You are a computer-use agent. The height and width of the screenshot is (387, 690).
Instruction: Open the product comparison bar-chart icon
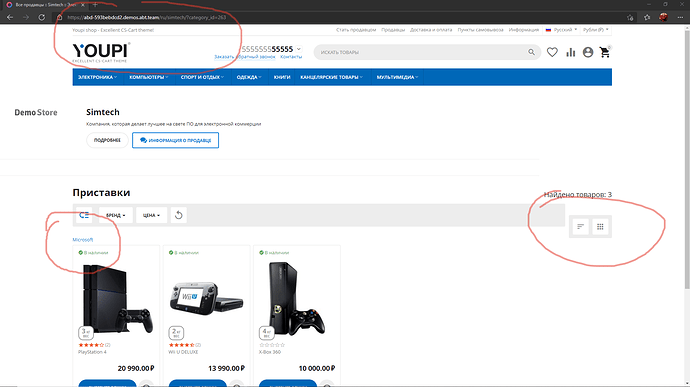click(x=570, y=52)
